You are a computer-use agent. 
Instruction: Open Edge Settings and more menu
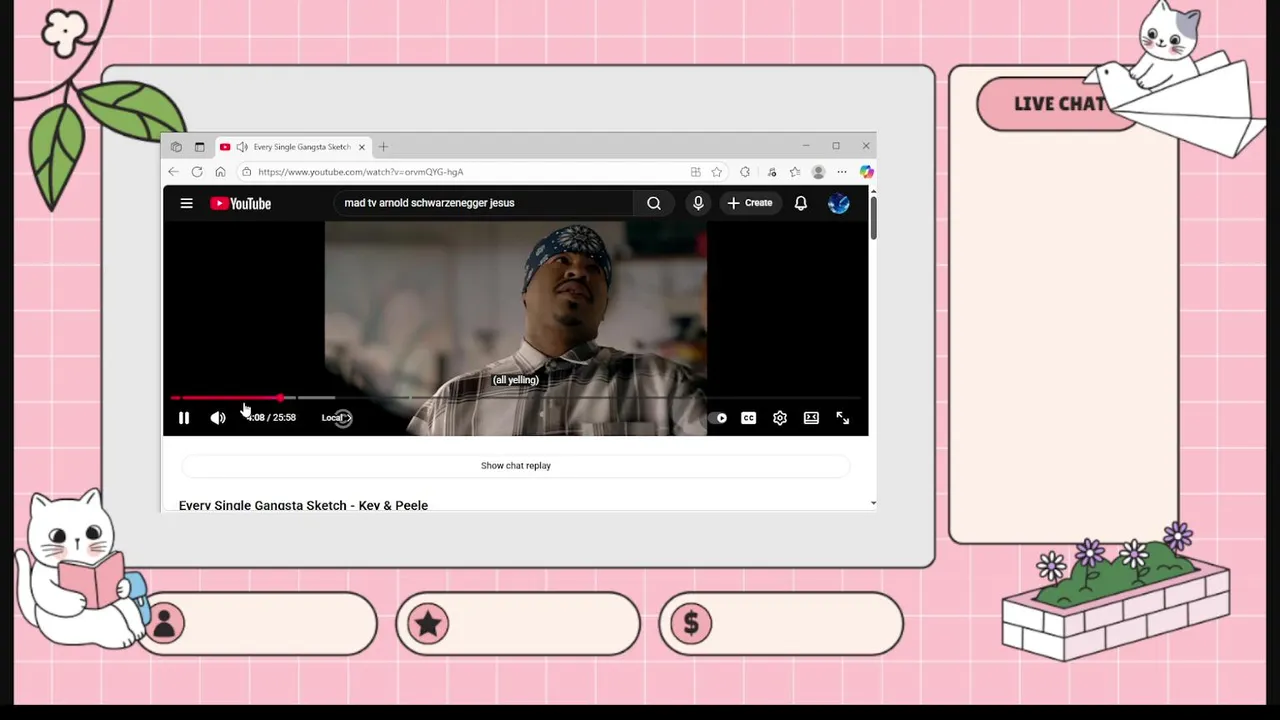[842, 172]
